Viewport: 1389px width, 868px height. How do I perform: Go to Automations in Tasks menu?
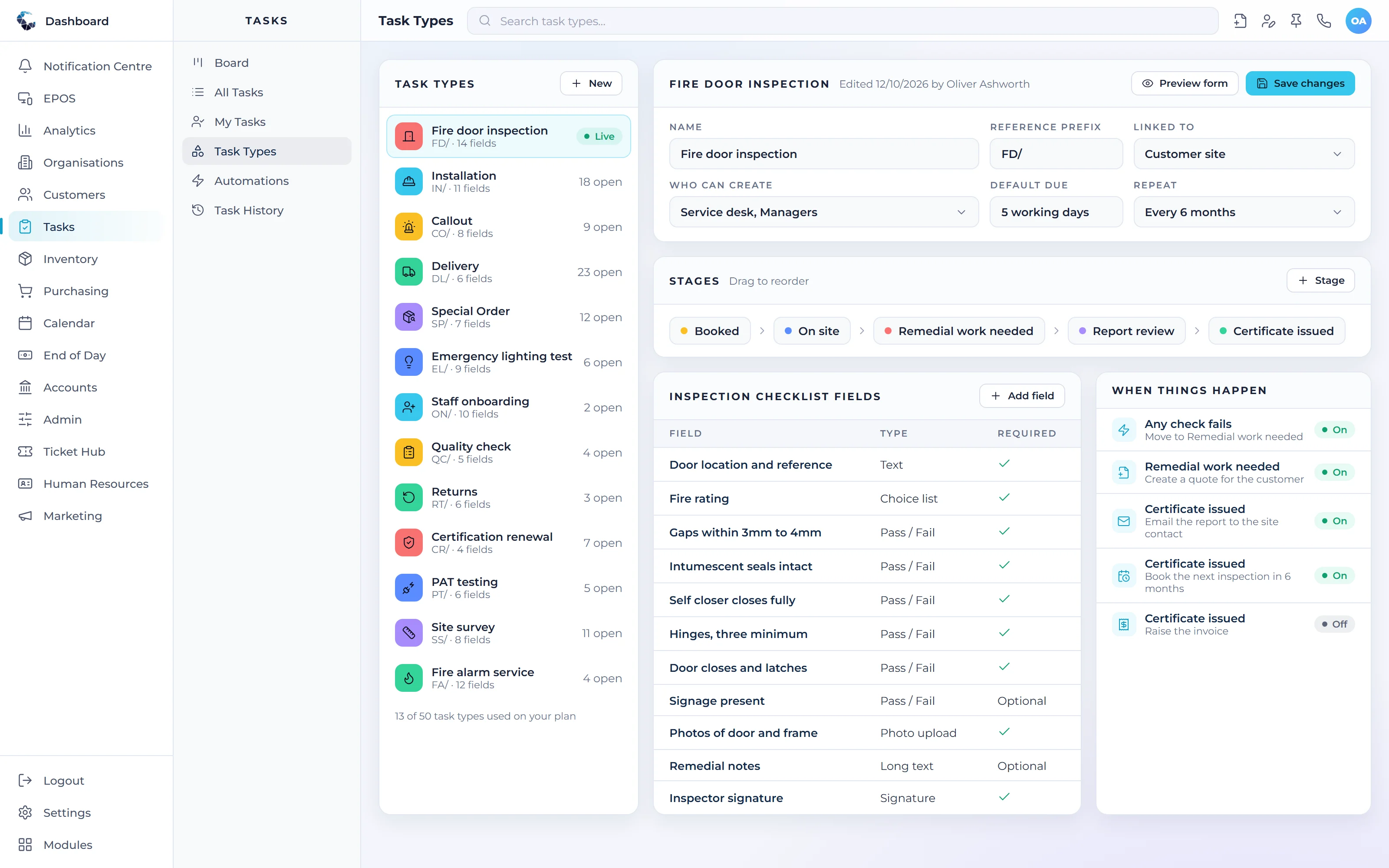point(267,181)
